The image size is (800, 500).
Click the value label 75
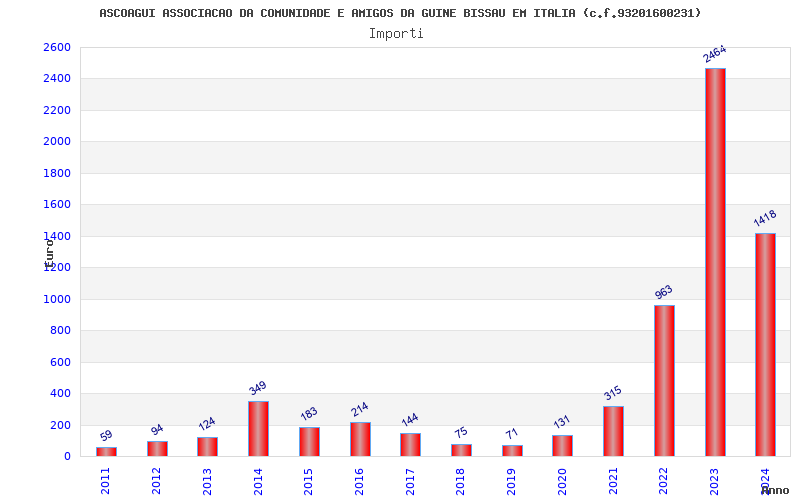461,433
